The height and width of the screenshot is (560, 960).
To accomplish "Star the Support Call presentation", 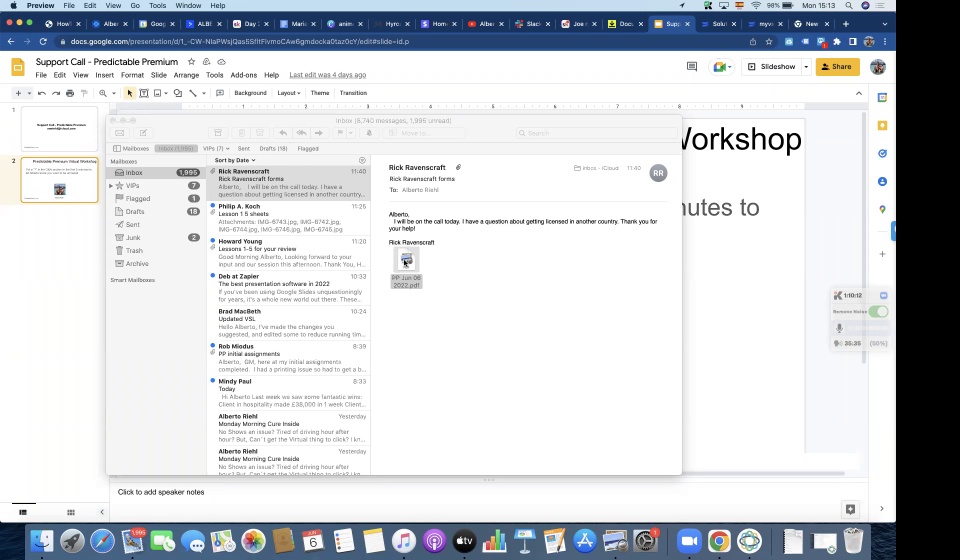I will click(x=191, y=62).
